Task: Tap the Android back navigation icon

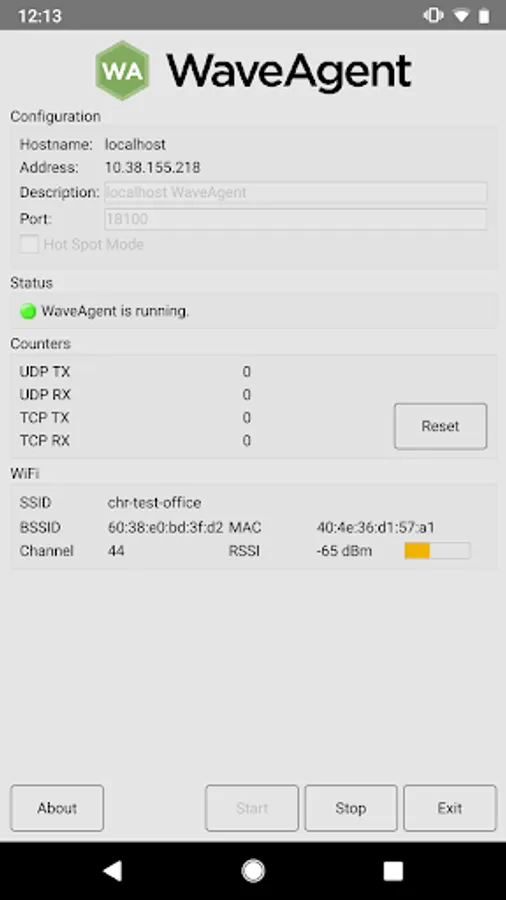Action: (x=112, y=871)
